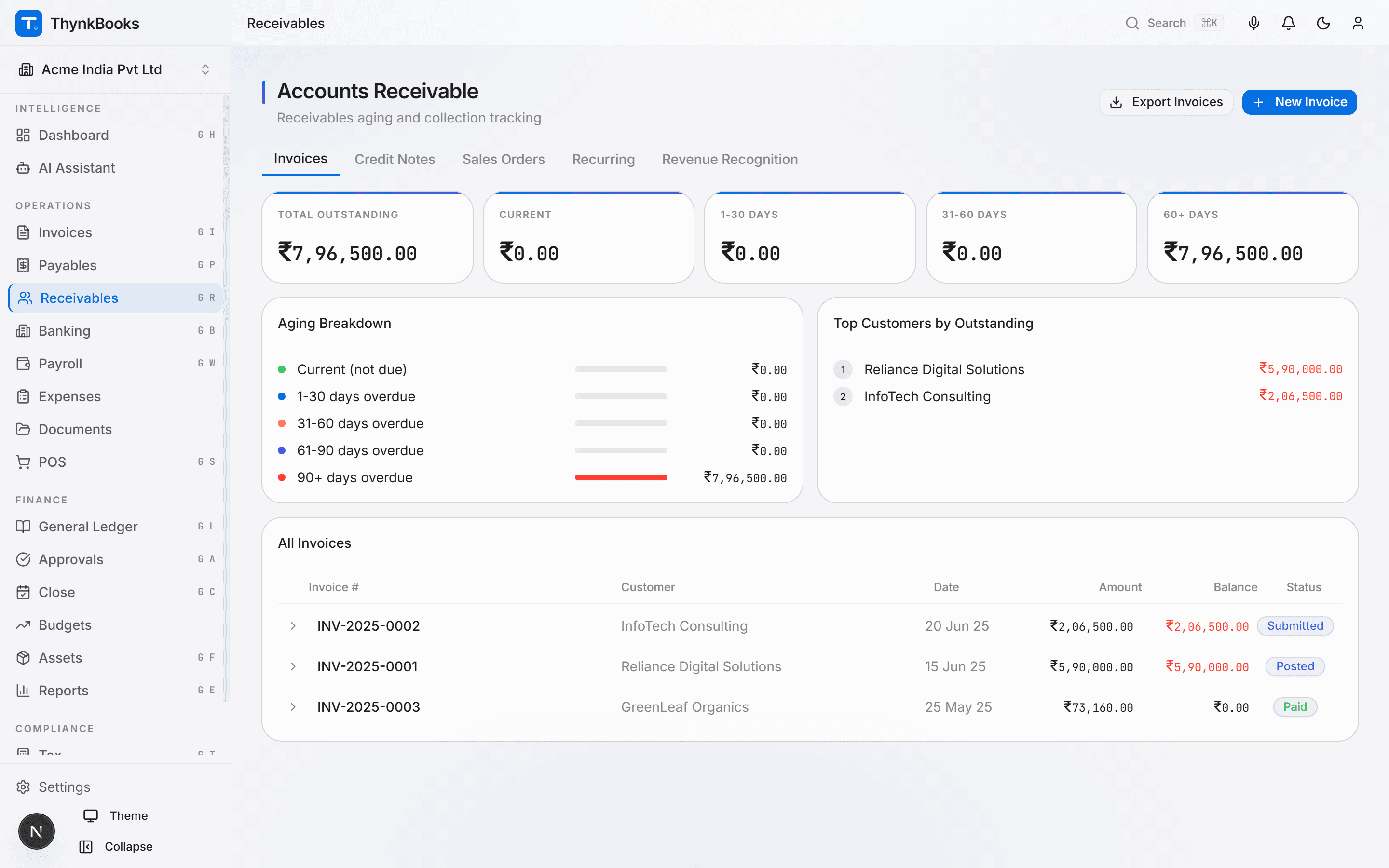This screenshot has width=1389, height=868.
Task: Select Receivables in the sidebar
Action: pyautogui.click(x=115, y=298)
